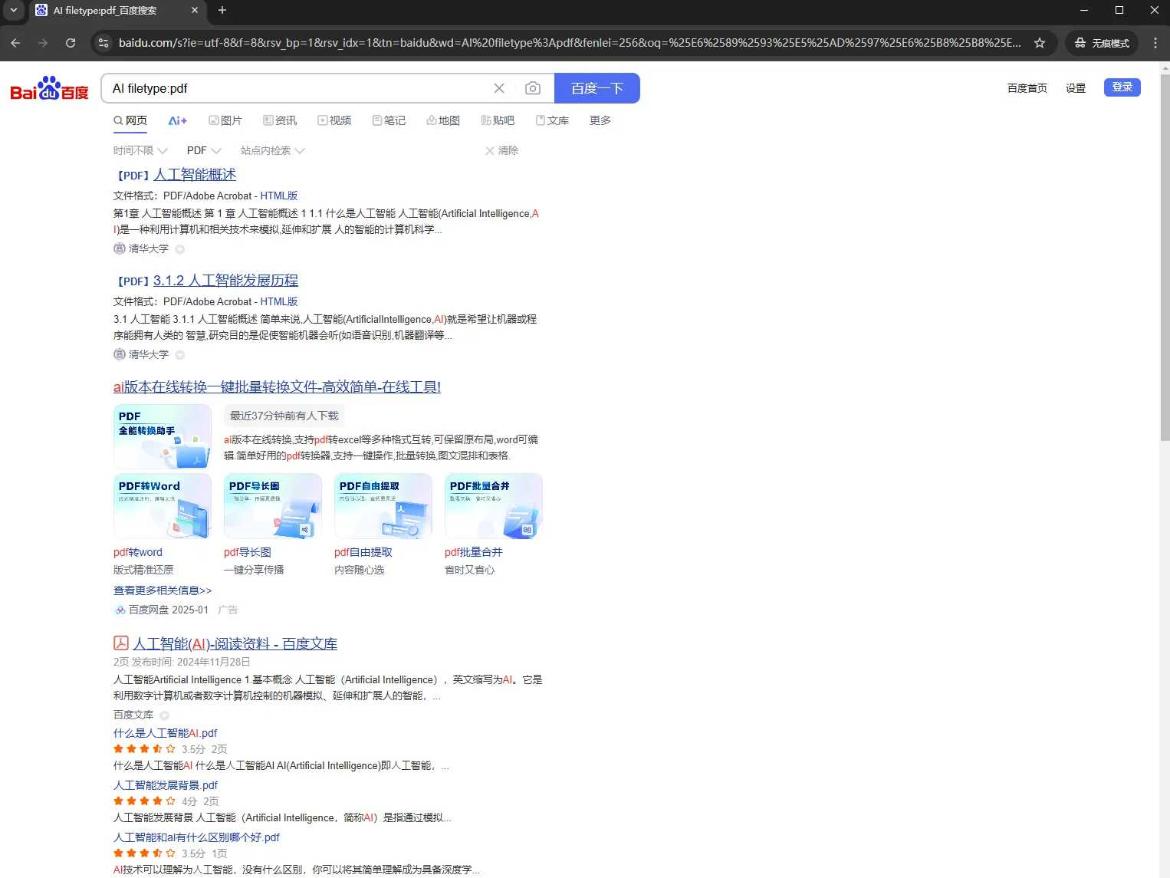The height and width of the screenshot is (878, 1170).
Task: Open the 人工智能概述 PDF result
Action: click(194, 175)
